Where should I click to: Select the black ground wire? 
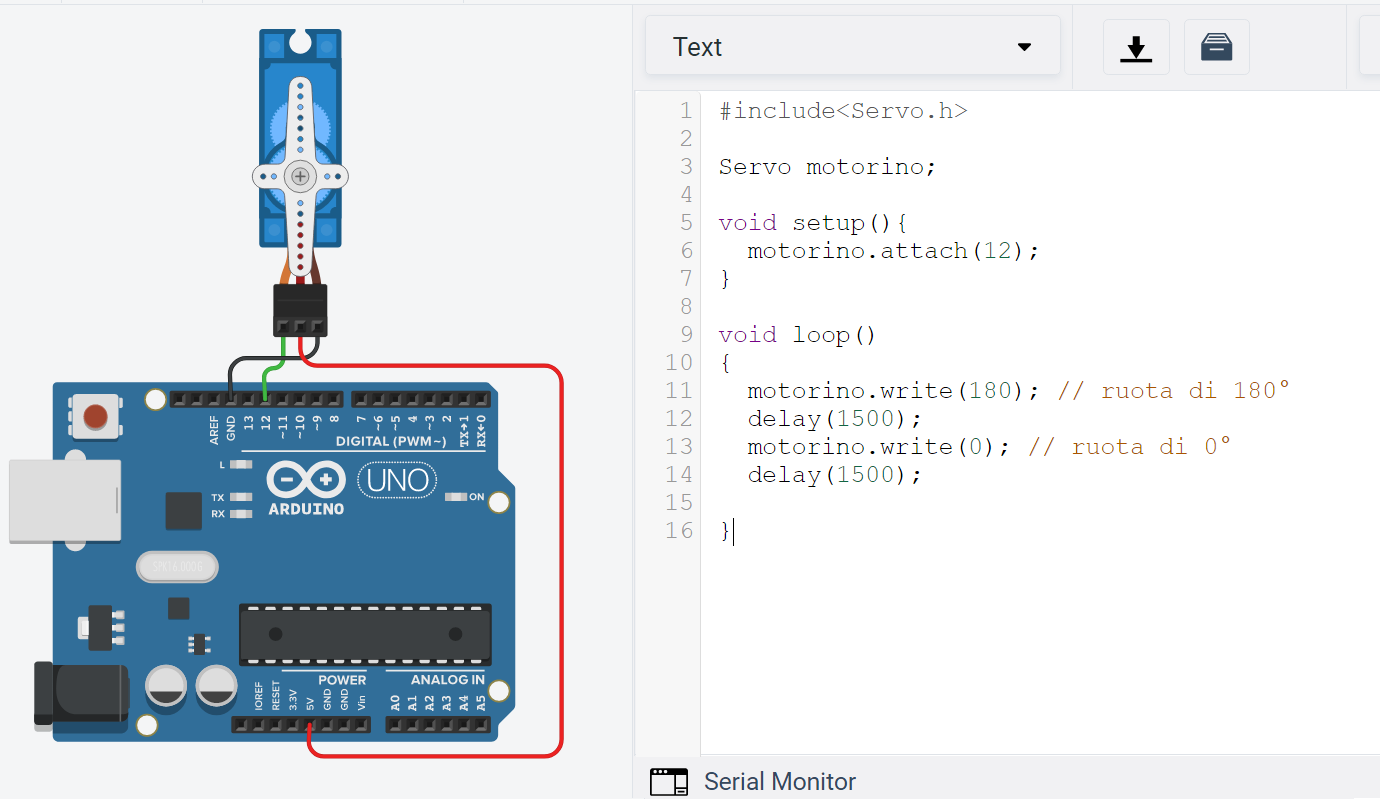(x=270, y=358)
